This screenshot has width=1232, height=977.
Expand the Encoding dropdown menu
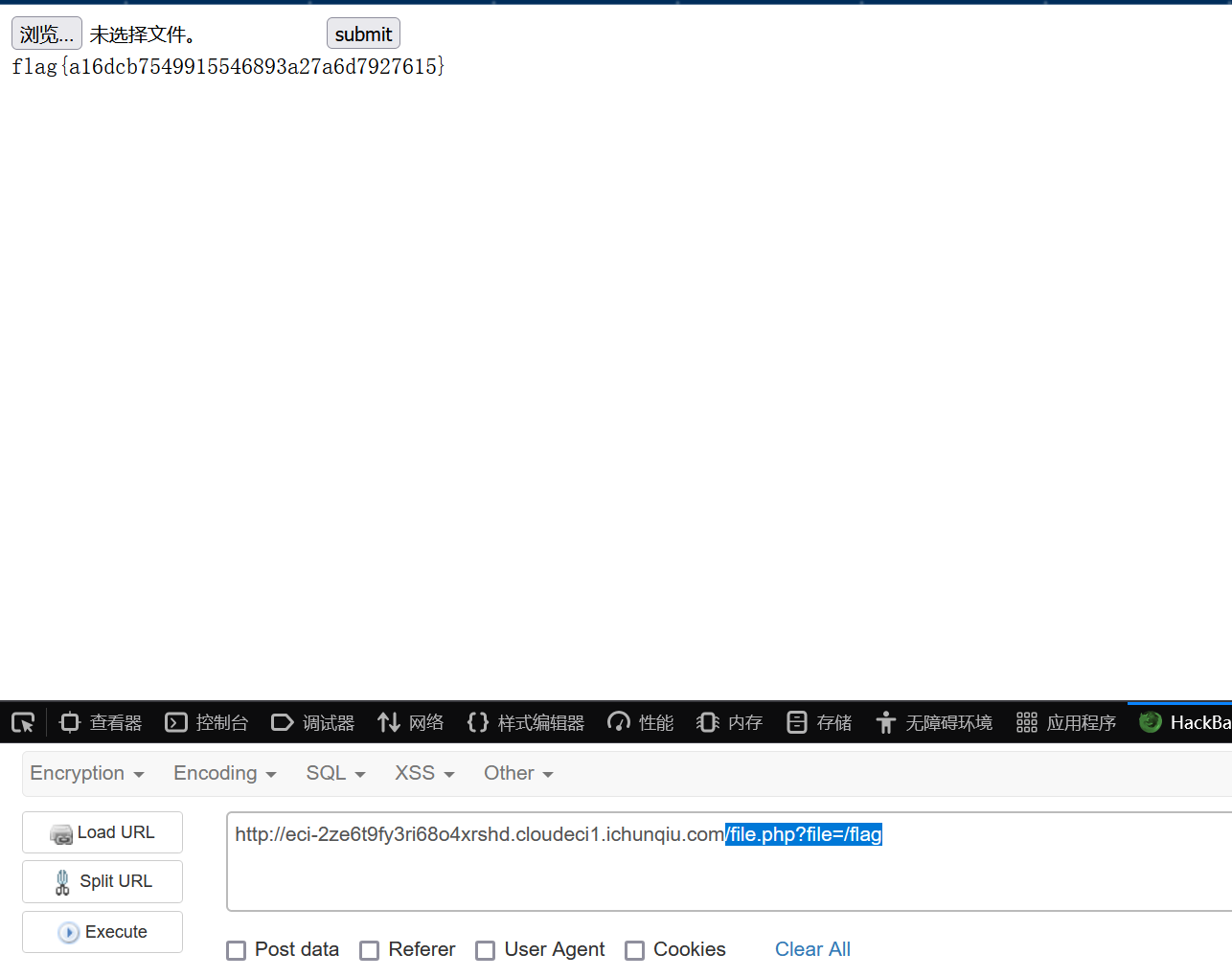point(225,773)
